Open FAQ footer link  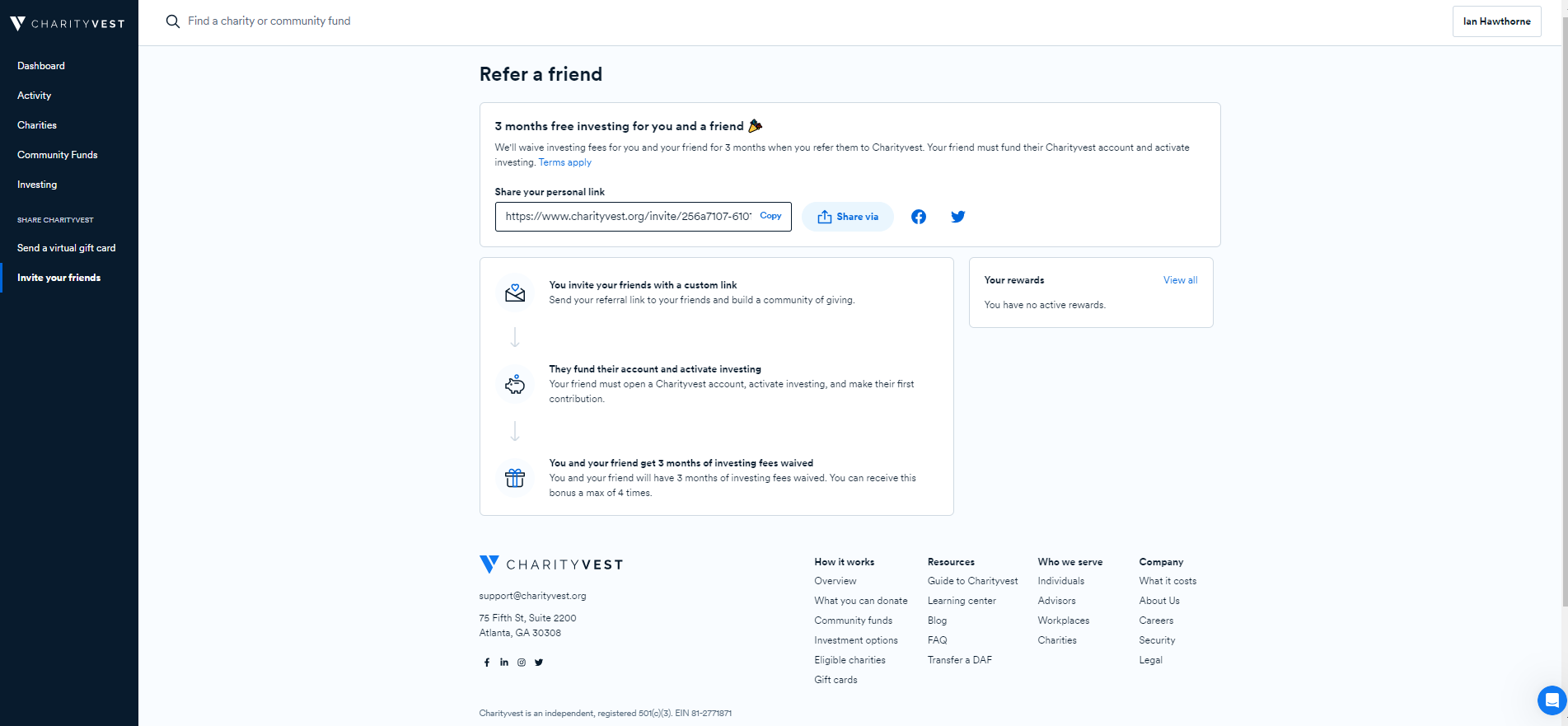coord(938,640)
